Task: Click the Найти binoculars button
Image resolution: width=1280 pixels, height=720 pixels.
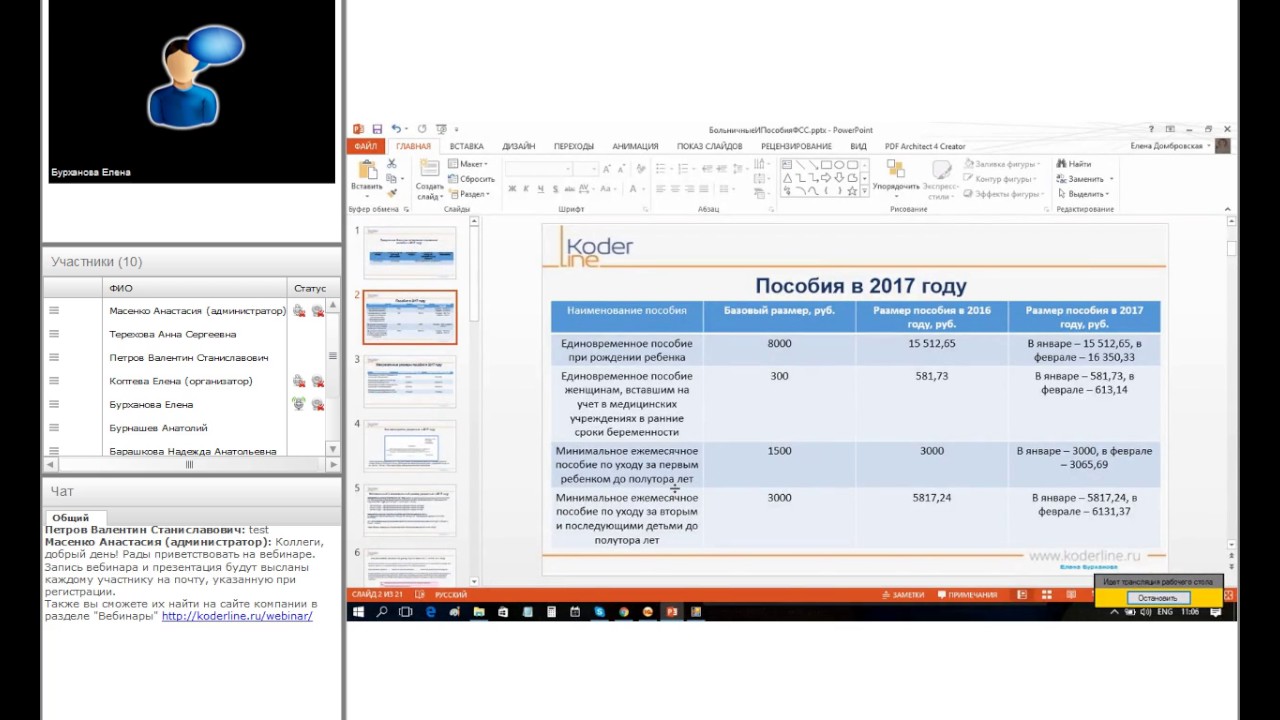Action: [x=1073, y=164]
